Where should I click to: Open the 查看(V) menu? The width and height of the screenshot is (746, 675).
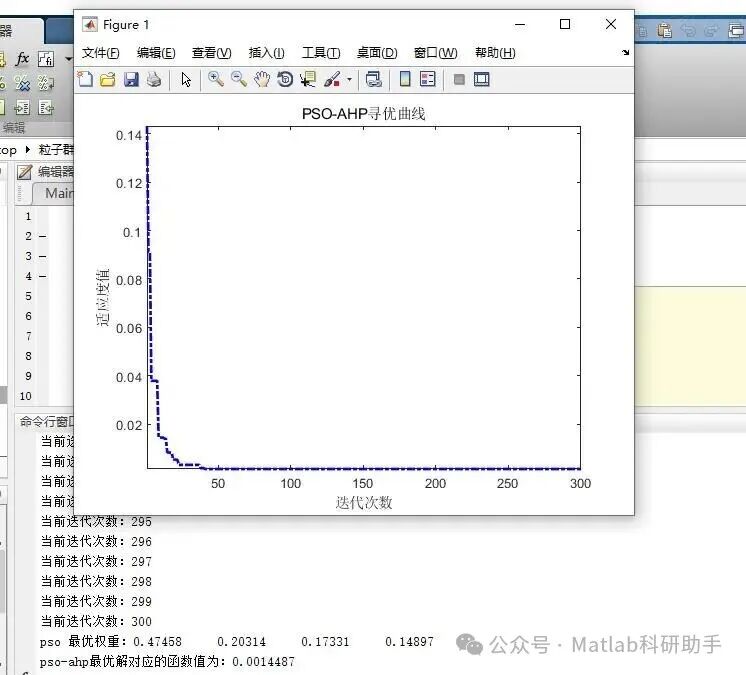[x=211, y=53]
